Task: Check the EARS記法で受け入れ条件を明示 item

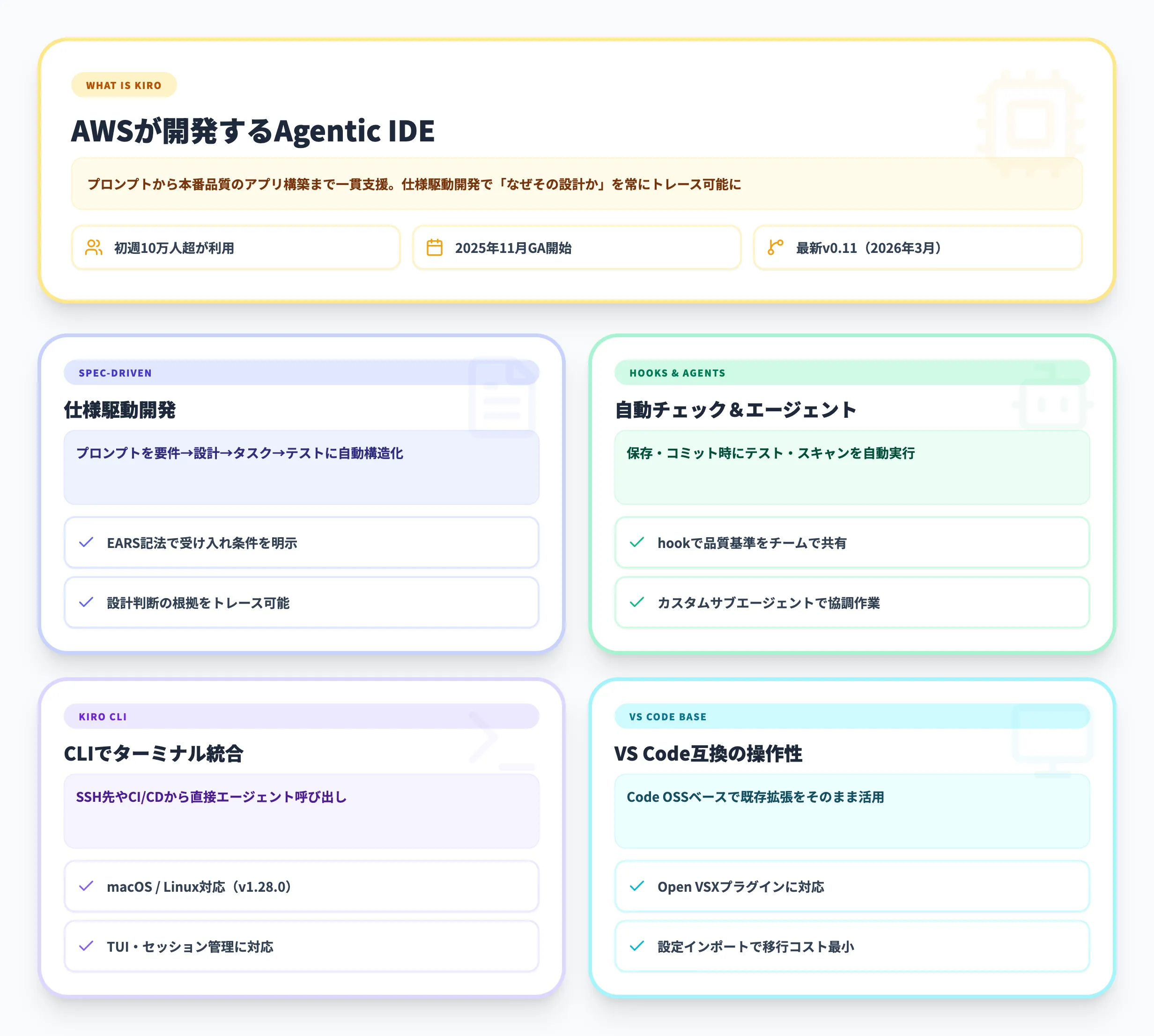Action: 86,543
